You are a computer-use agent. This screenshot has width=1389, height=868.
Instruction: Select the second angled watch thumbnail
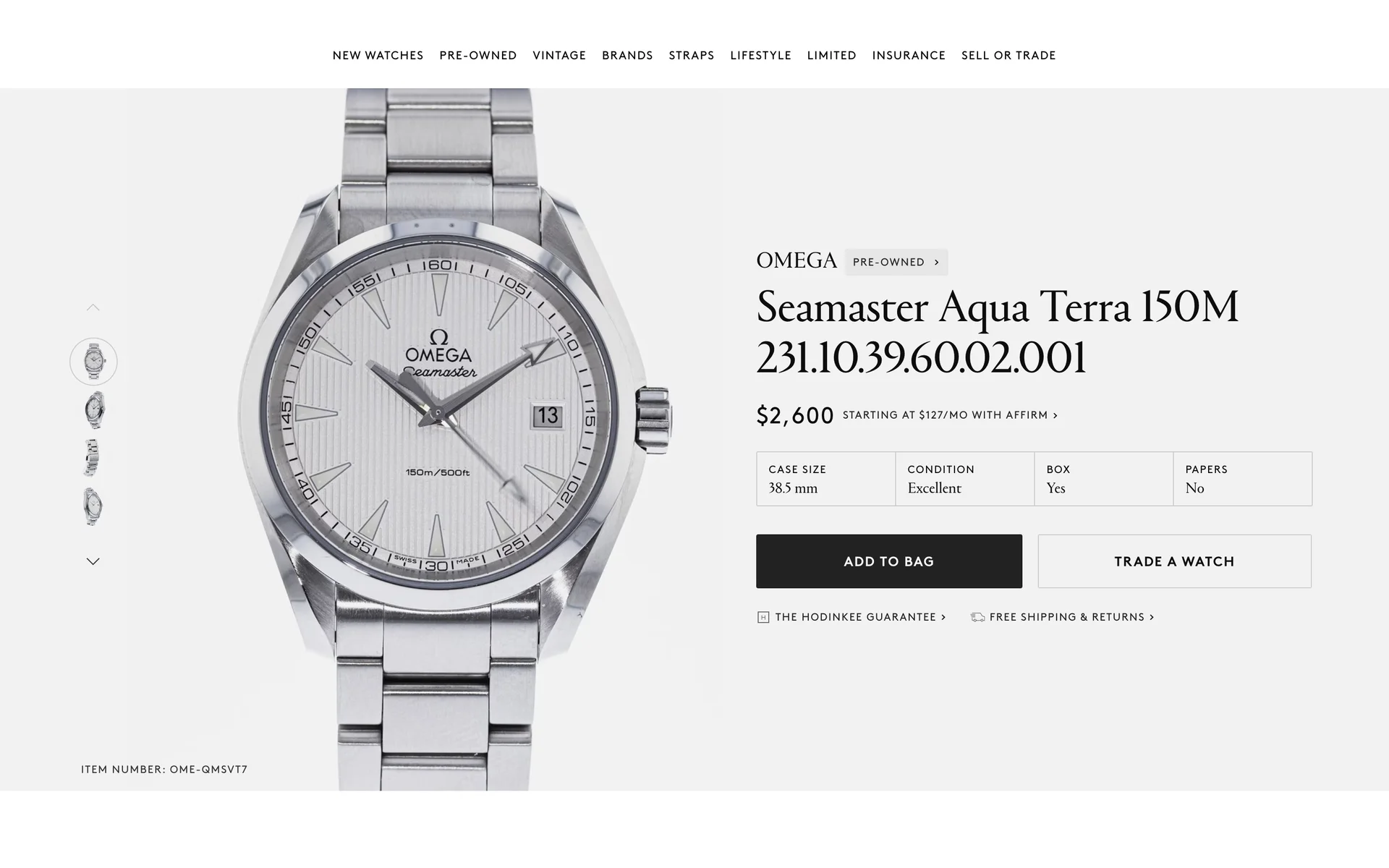[x=93, y=409]
